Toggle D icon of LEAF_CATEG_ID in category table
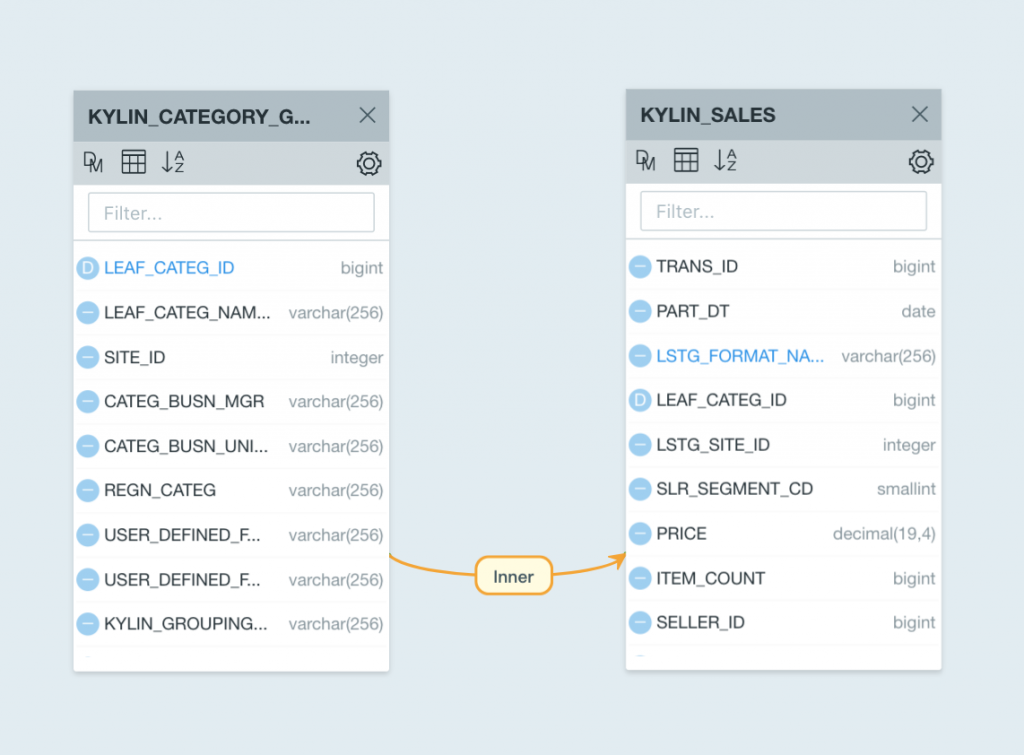1024x755 pixels. pyautogui.click(x=88, y=268)
